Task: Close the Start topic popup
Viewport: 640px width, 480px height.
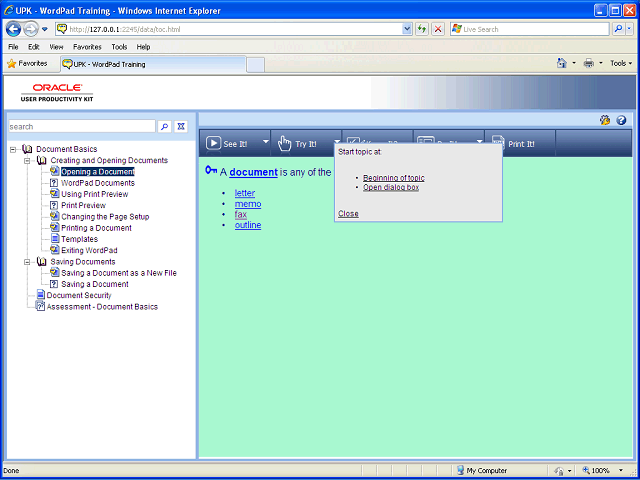Action: tap(348, 213)
